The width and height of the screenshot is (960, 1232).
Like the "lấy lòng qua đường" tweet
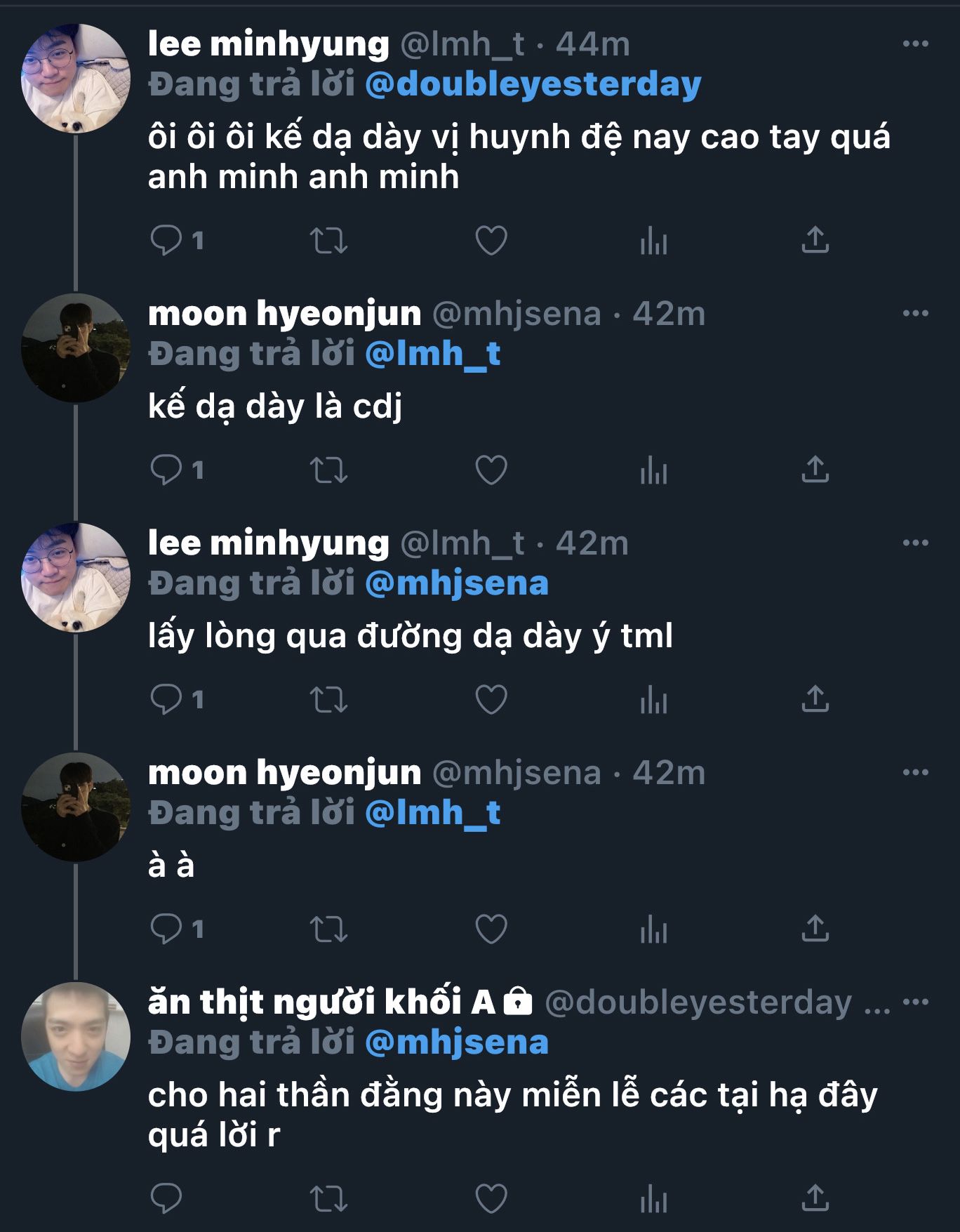[x=491, y=699]
